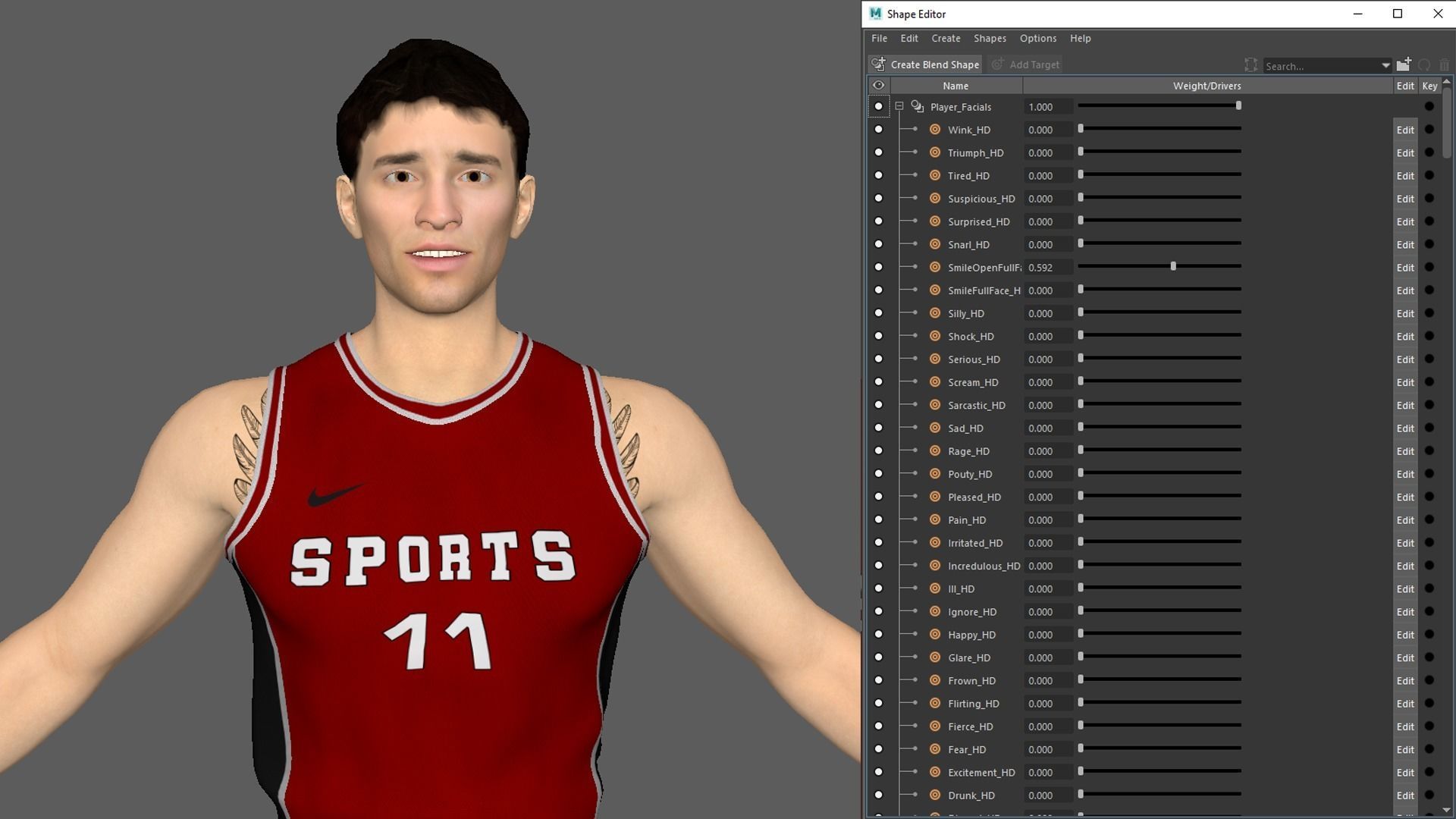This screenshot has width=1456, height=819.
Task: Click the target icon next to Fear_HD
Action: [935, 748]
